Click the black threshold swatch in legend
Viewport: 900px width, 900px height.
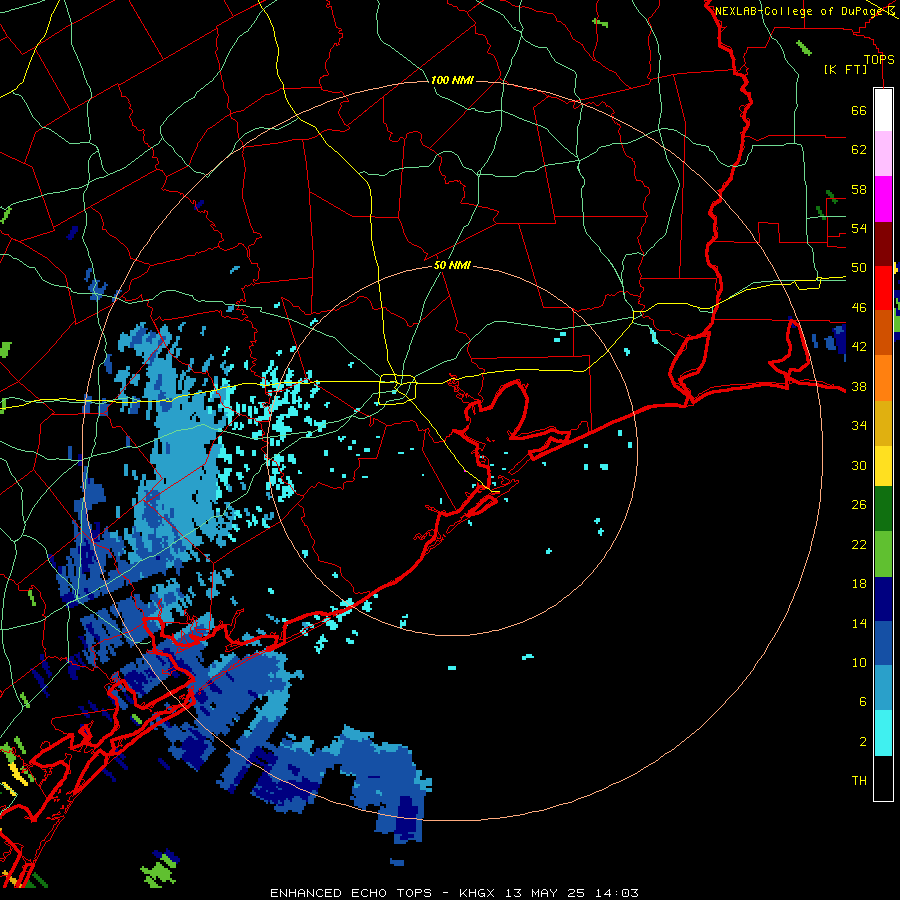(x=883, y=778)
